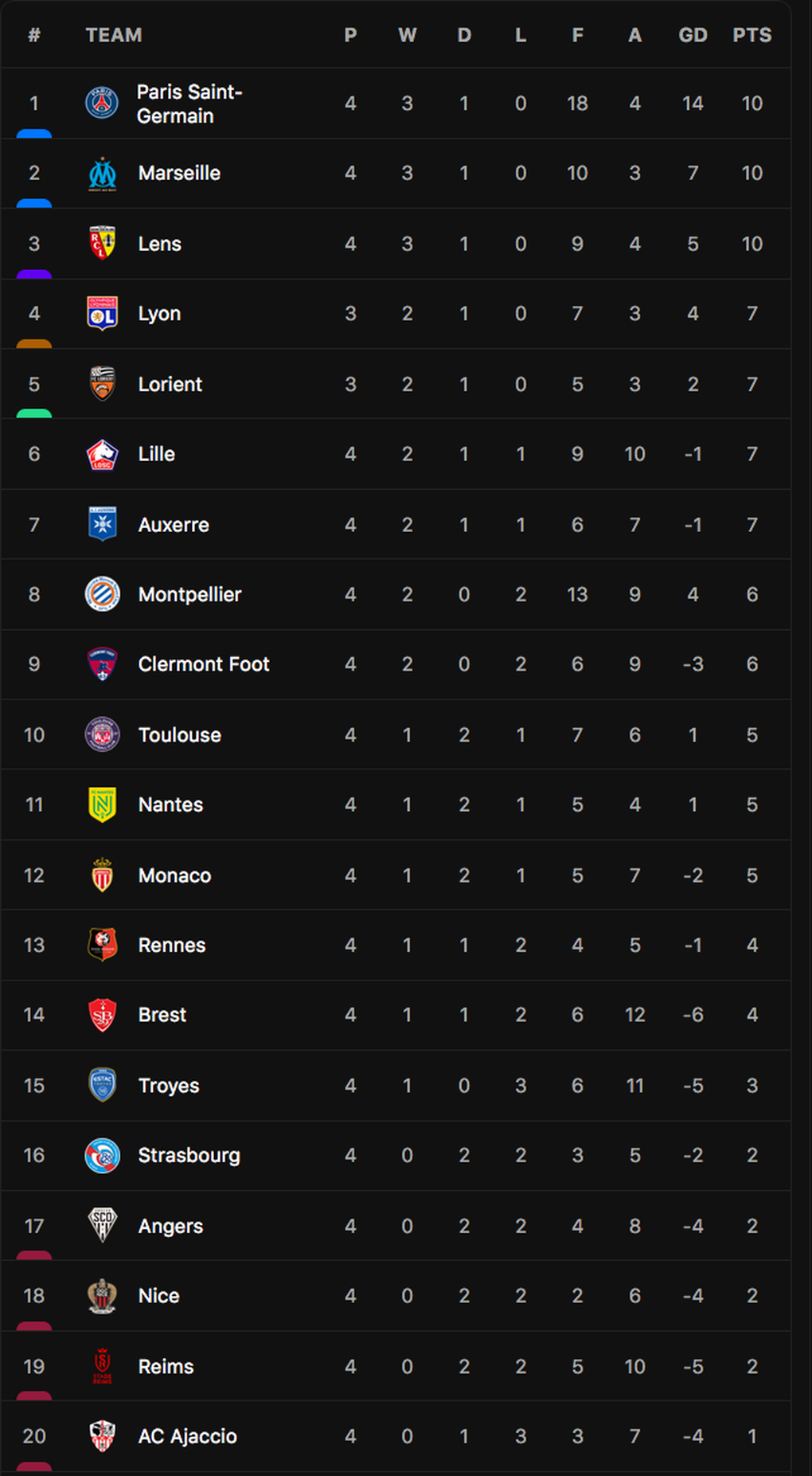Click the blue qualification marker under rank 1
This screenshot has width=812, height=1476.
[34, 134]
